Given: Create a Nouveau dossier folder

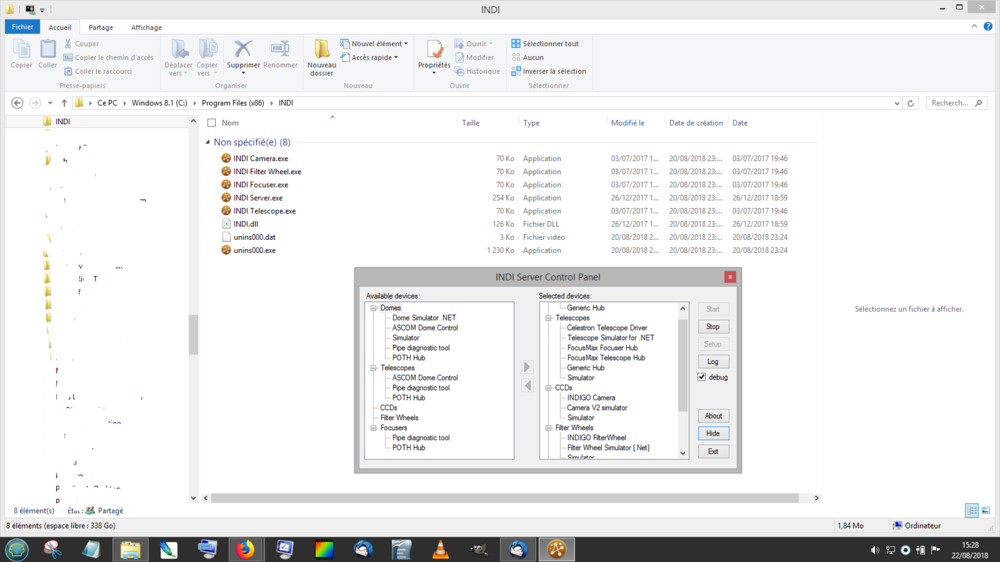Looking at the screenshot, I should pos(321,57).
